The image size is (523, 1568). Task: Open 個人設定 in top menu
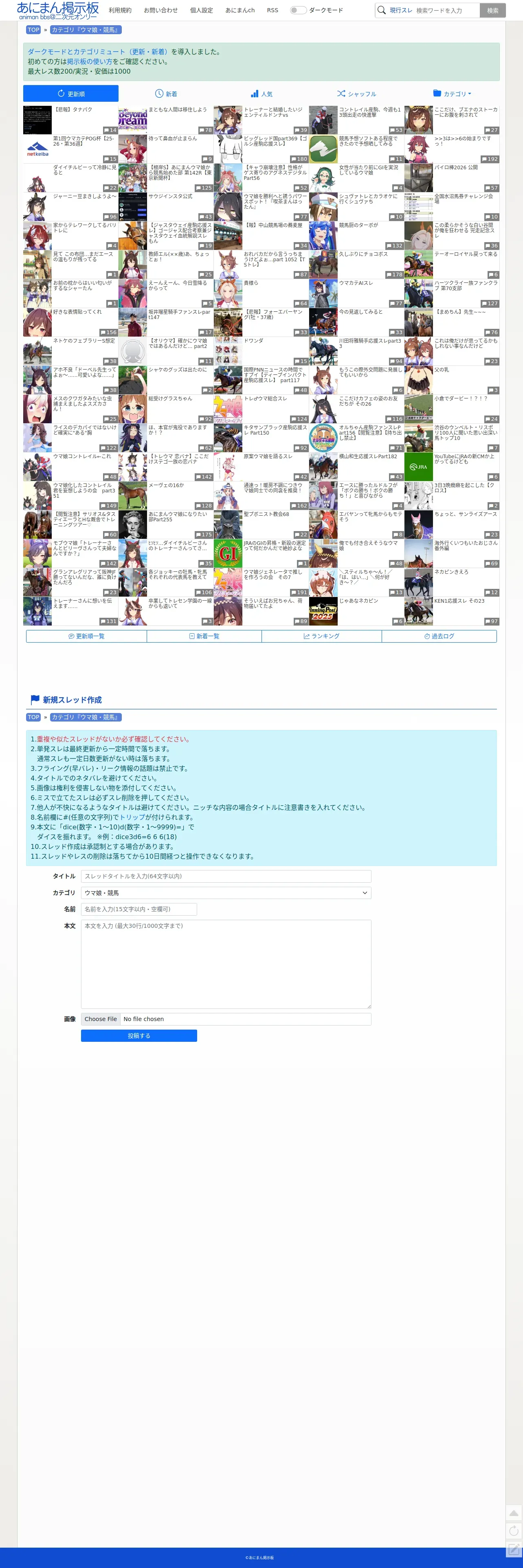pos(201,10)
